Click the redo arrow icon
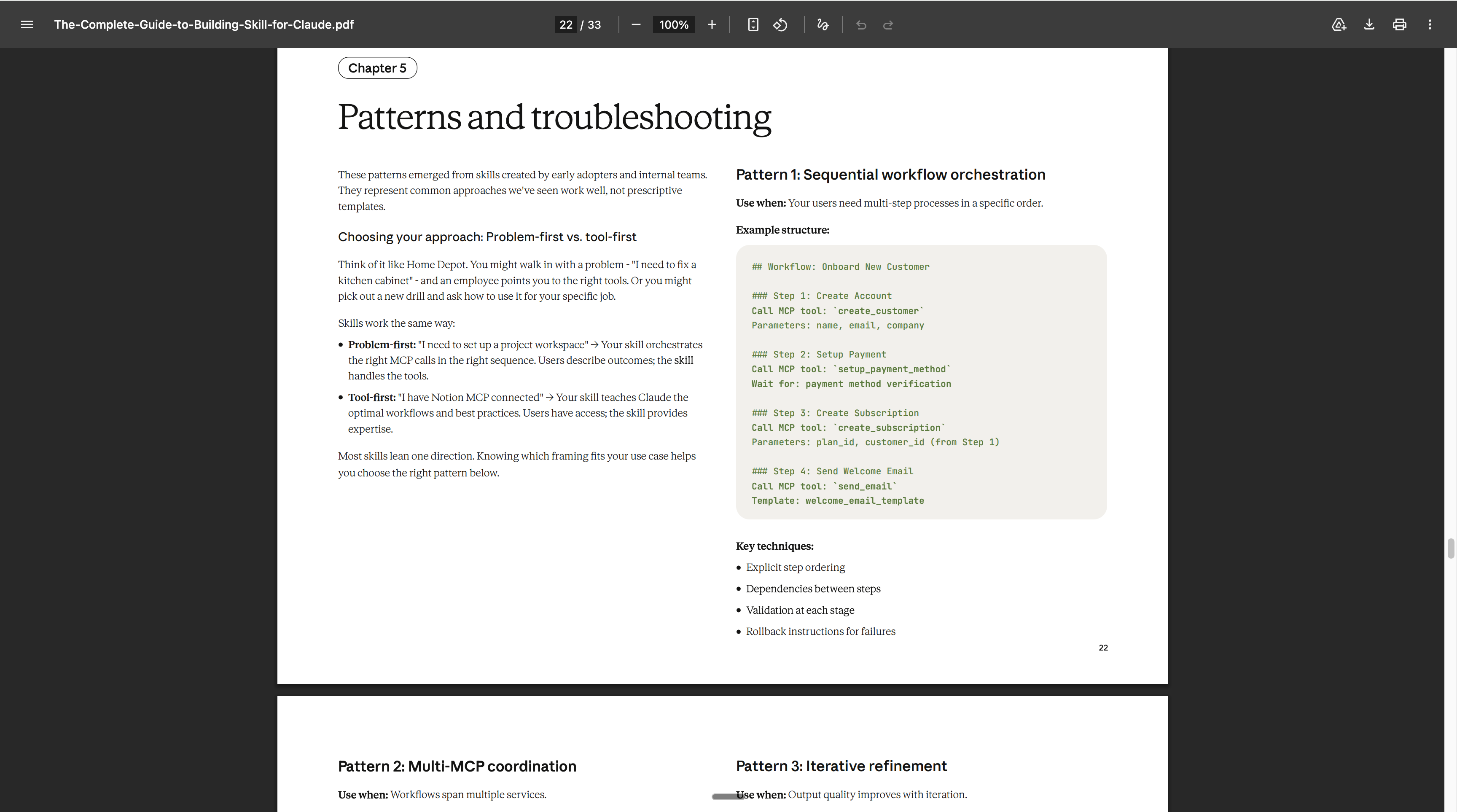1457x812 pixels. [x=888, y=24]
